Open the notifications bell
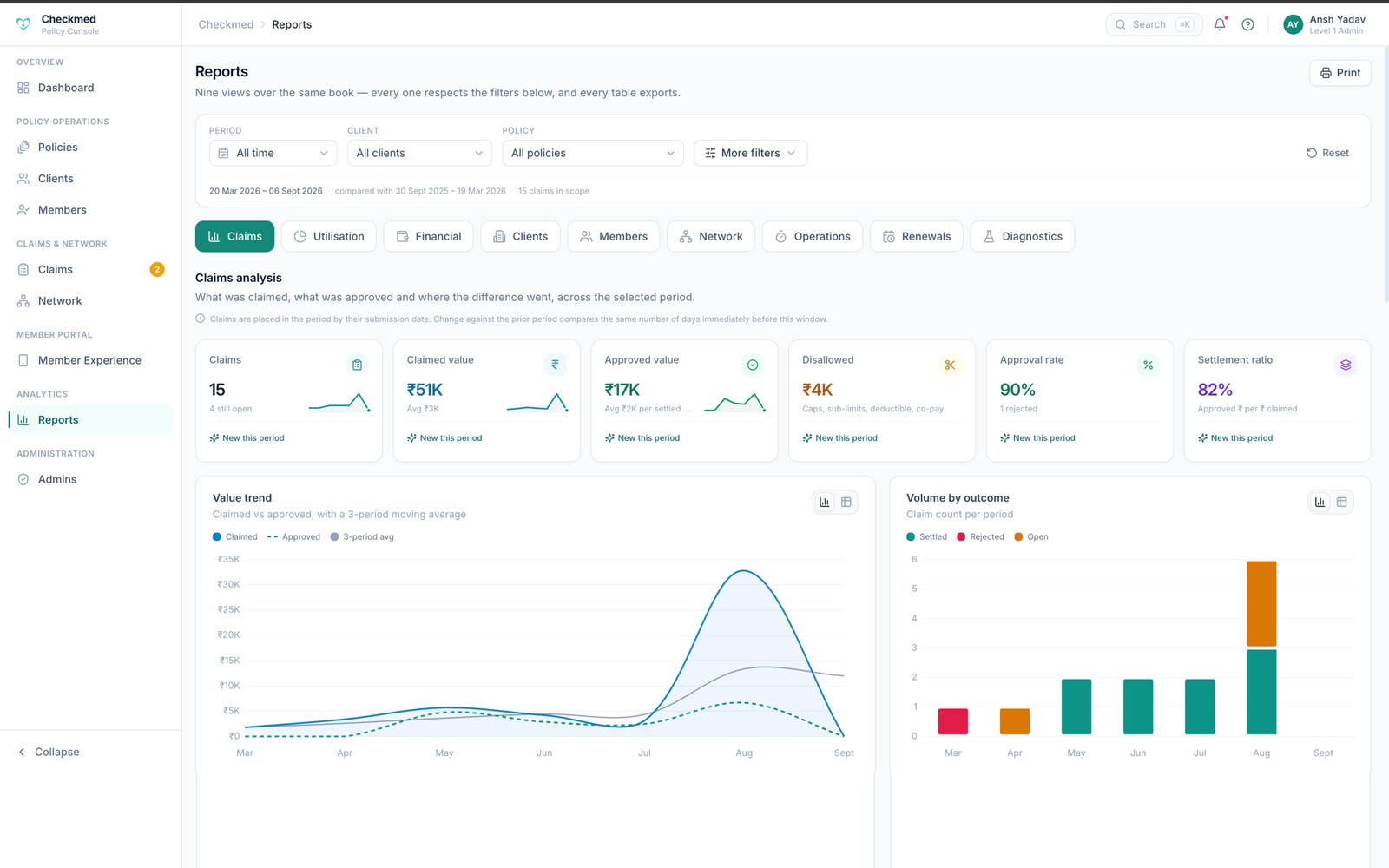 click(x=1220, y=24)
